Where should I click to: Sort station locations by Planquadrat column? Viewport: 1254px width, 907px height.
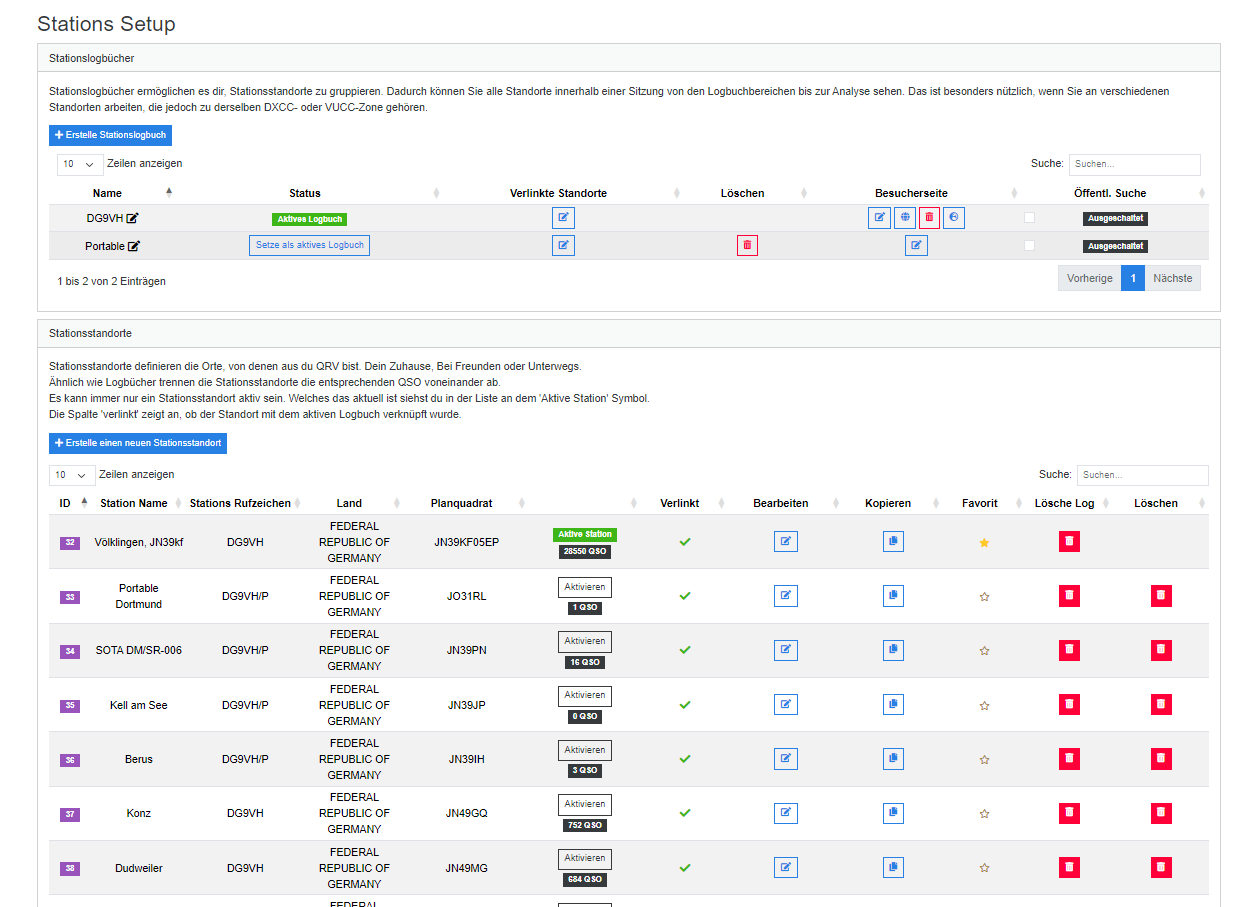click(461, 503)
